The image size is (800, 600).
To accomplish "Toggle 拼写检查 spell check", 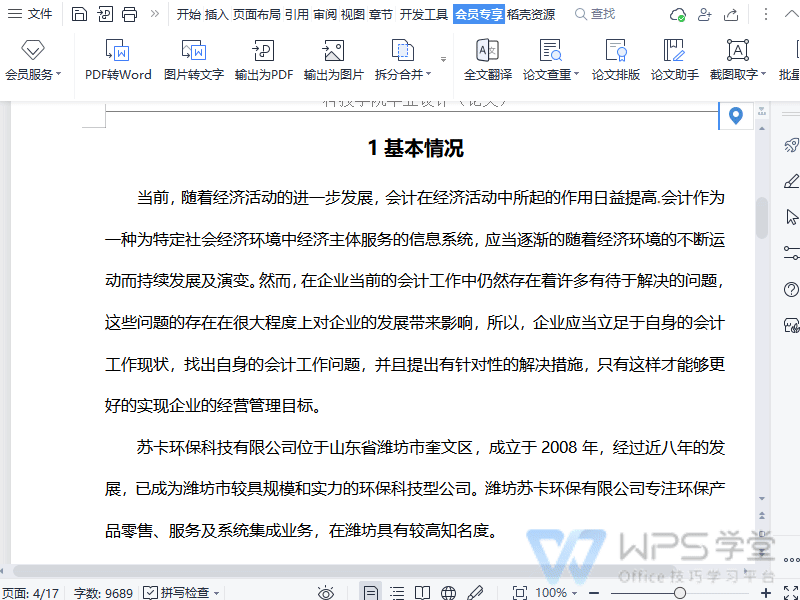I will tap(181, 592).
